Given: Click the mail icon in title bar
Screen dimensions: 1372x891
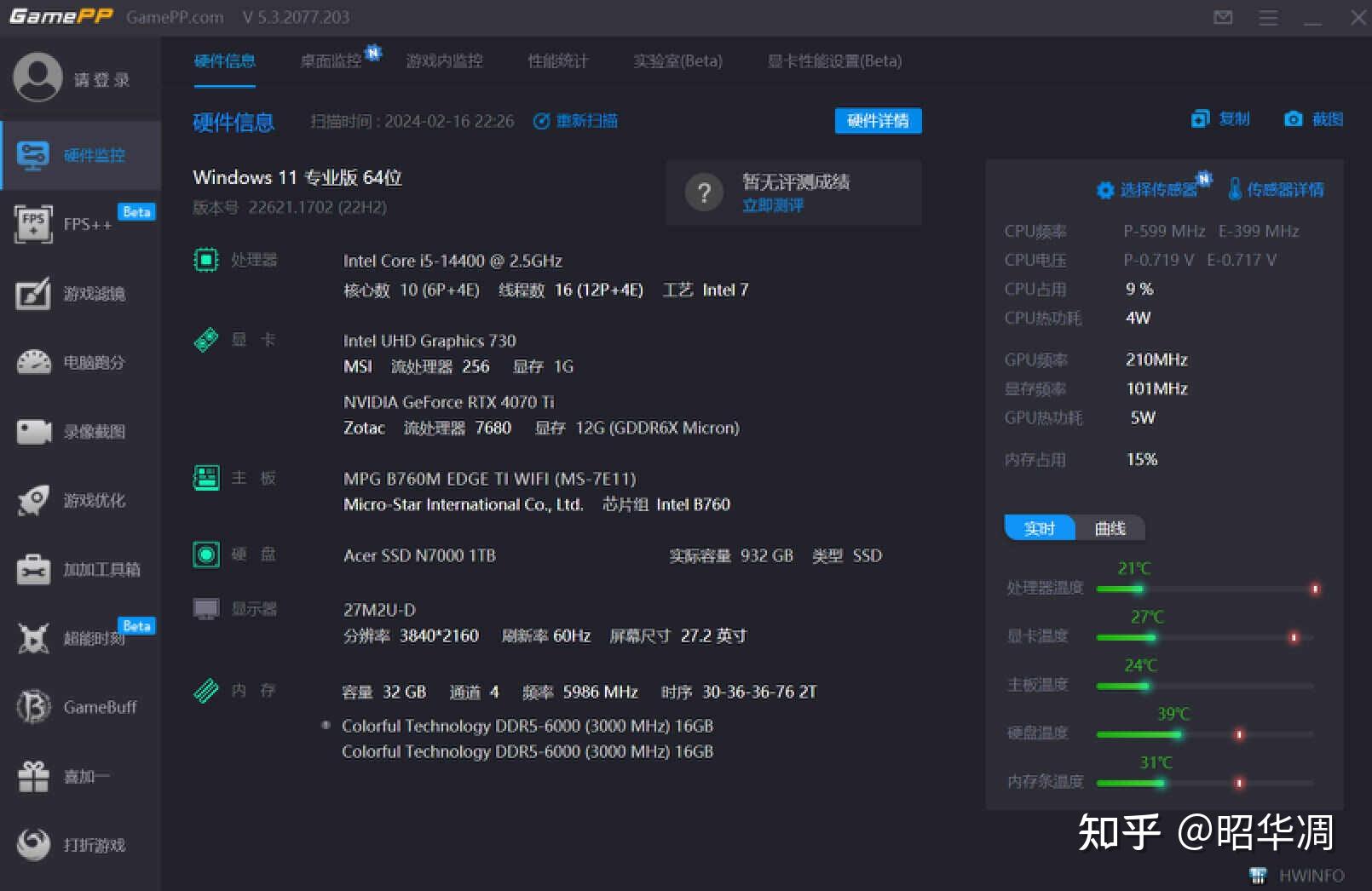Looking at the screenshot, I should 1223,17.
